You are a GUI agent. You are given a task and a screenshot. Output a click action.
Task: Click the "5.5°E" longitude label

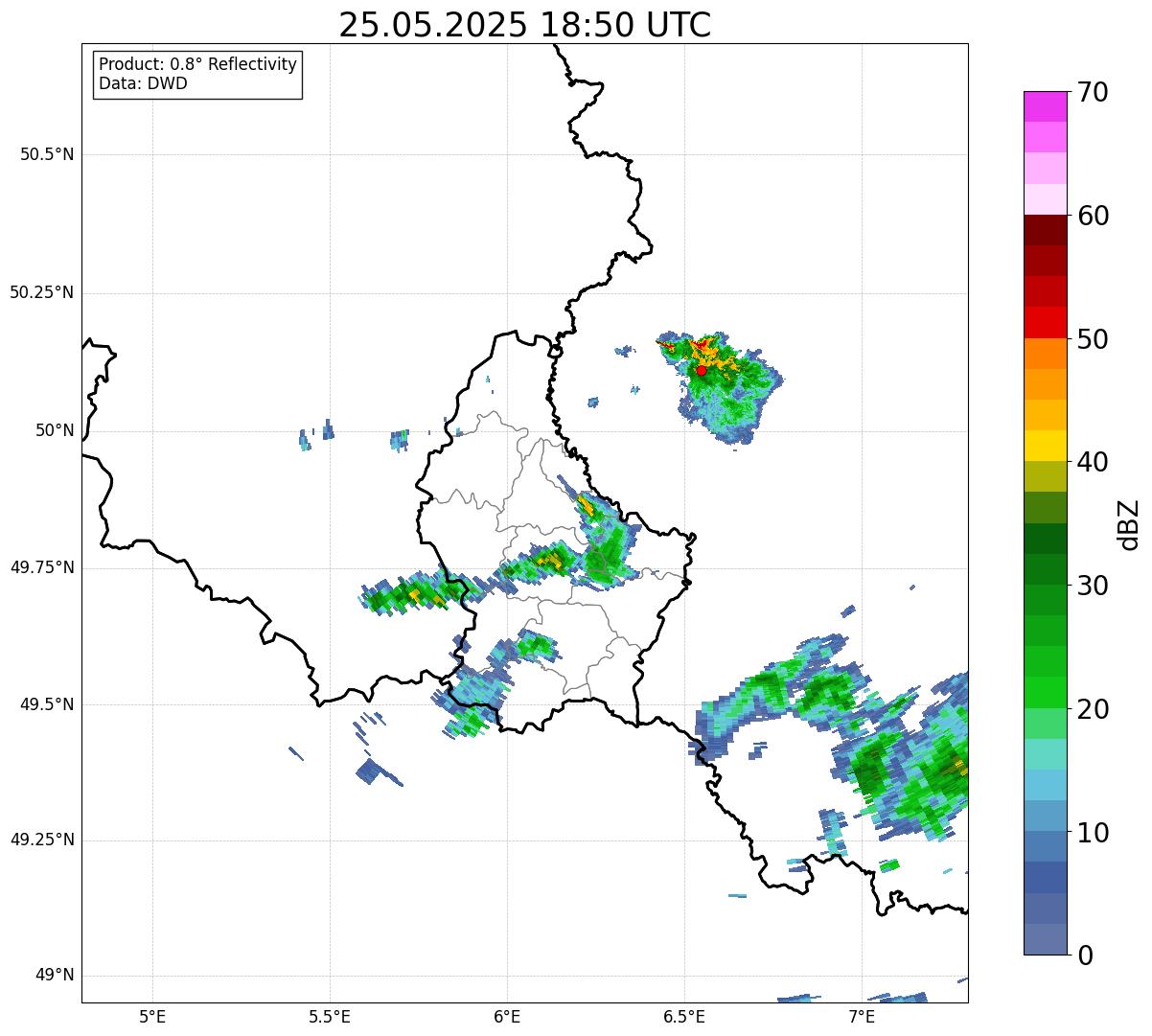click(330, 1017)
